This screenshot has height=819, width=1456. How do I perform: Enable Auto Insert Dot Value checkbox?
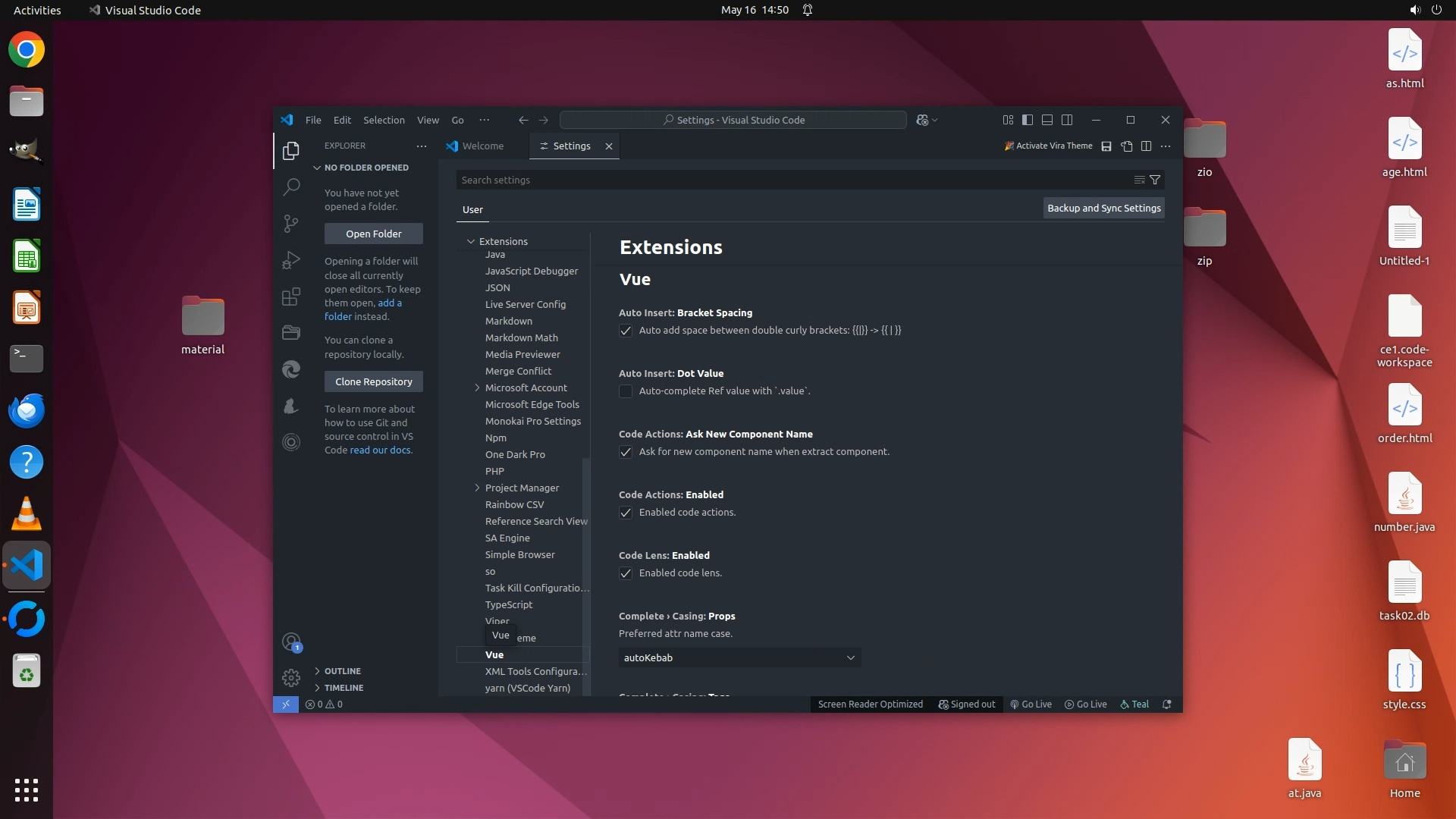coord(626,391)
